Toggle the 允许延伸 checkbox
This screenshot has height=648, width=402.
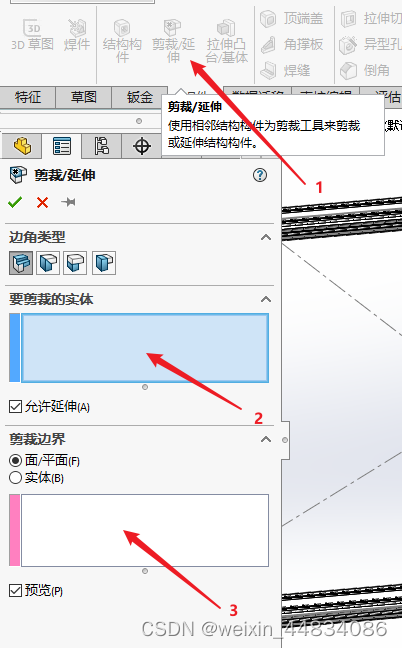(15, 407)
